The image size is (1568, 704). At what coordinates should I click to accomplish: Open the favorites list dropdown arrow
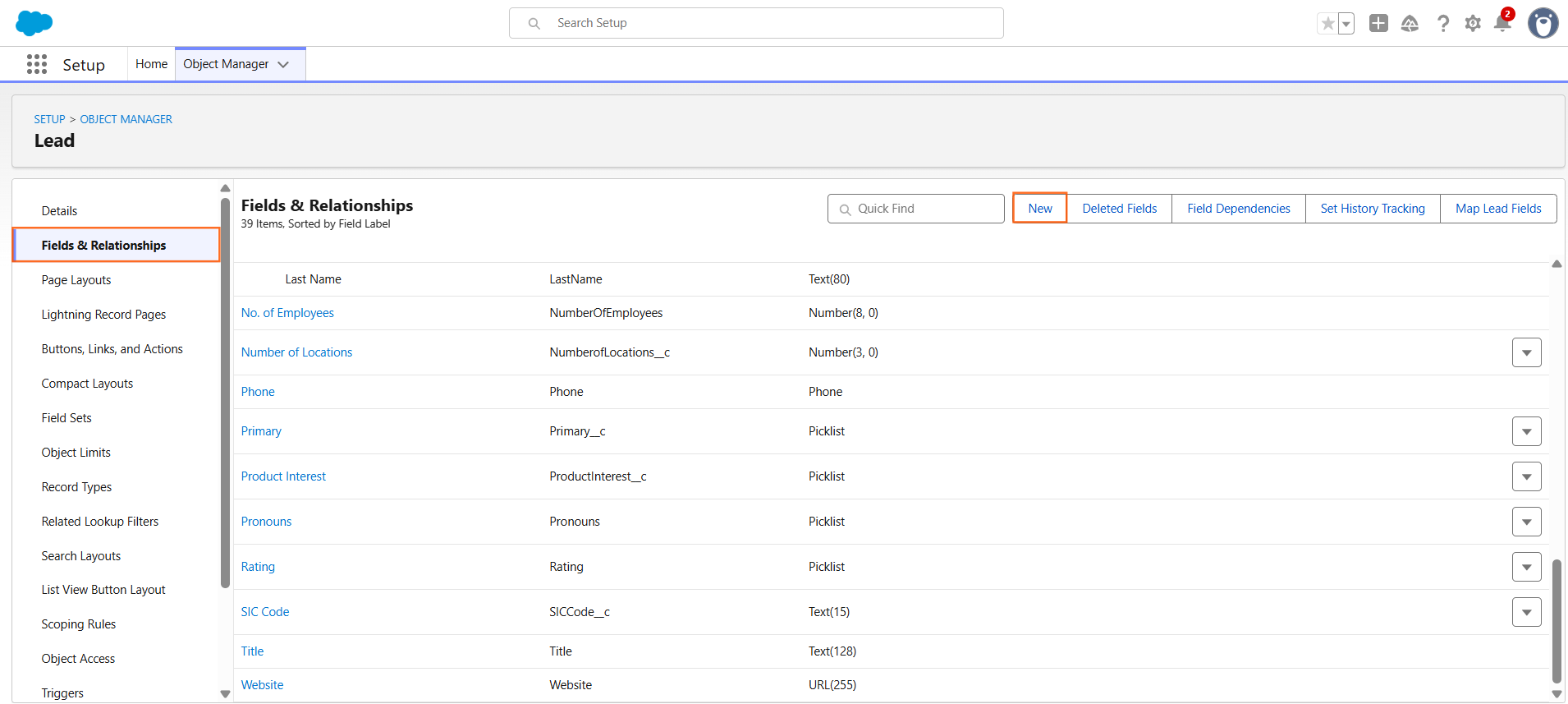point(1346,23)
